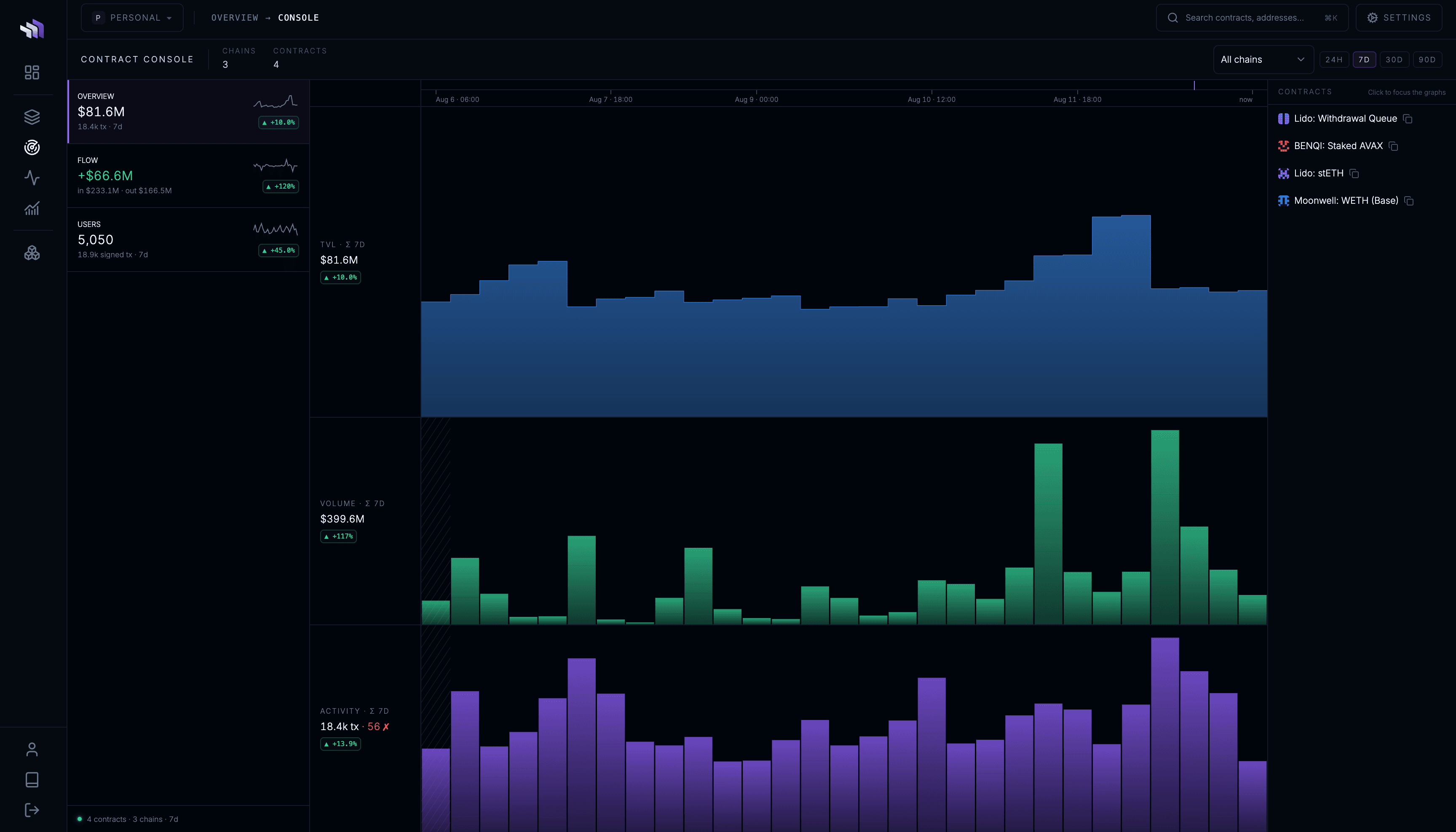Click the Flow card sparkline

(276, 166)
